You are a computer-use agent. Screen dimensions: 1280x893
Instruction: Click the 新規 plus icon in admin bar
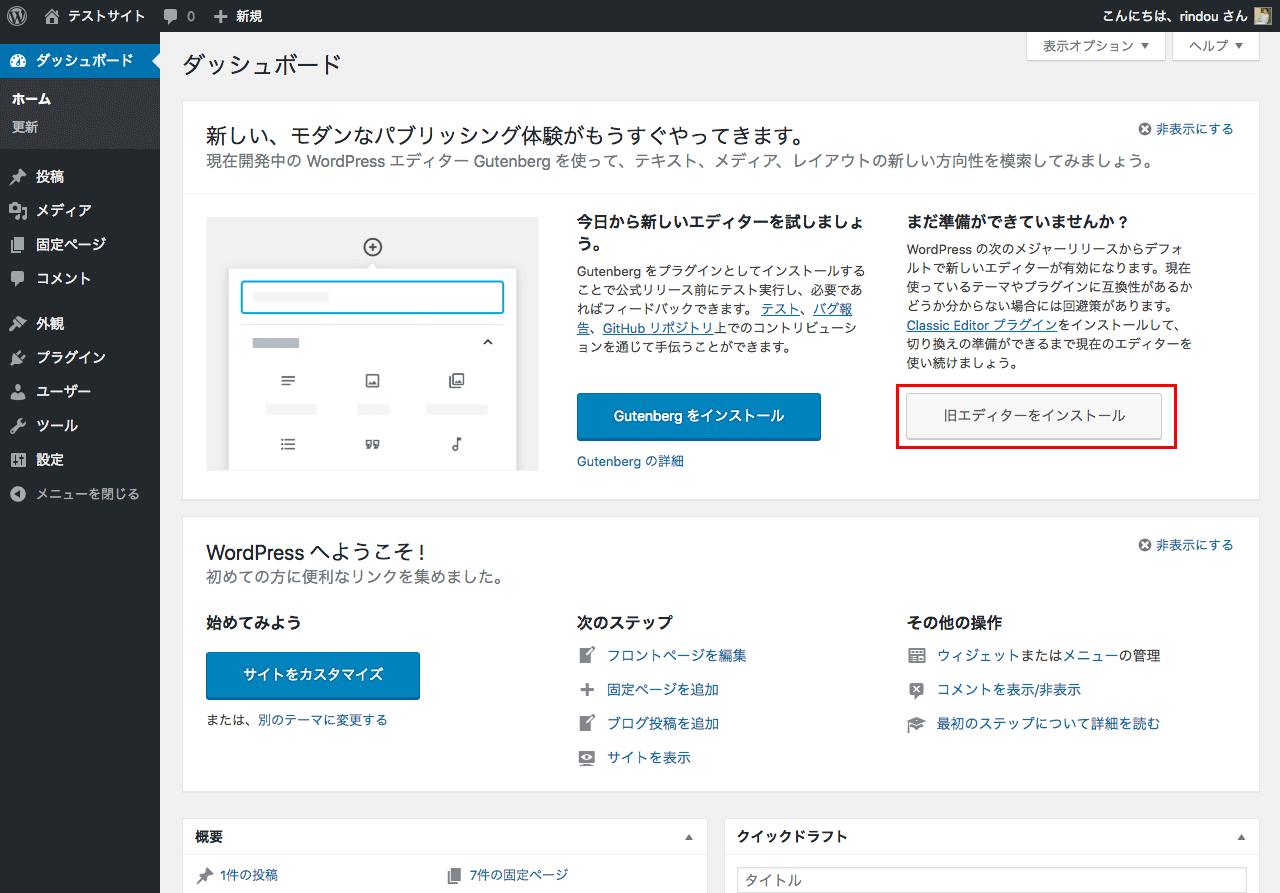pyautogui.click(x=221, y=17)
